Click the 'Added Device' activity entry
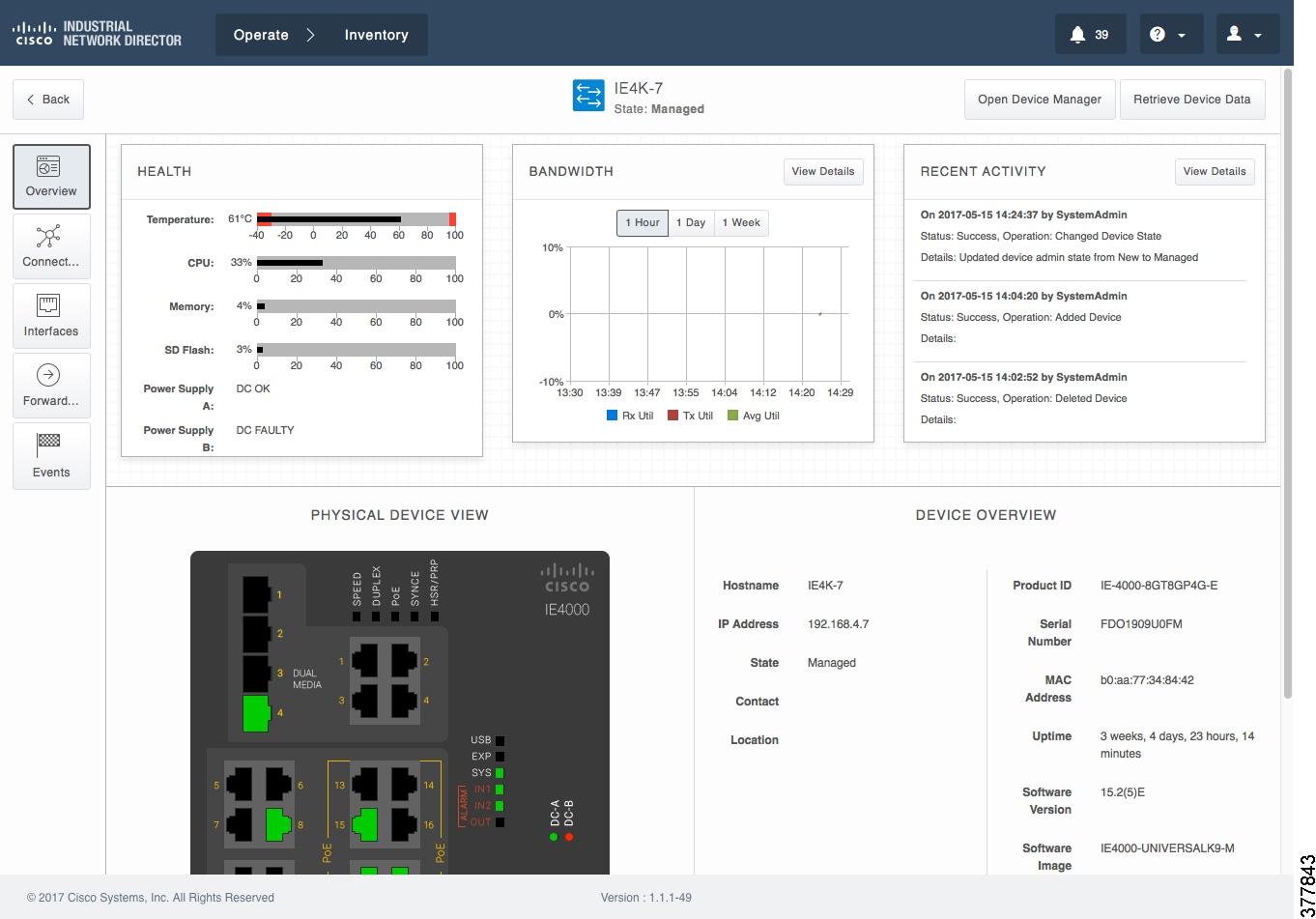1316x919 pixels. point(1080,317)
